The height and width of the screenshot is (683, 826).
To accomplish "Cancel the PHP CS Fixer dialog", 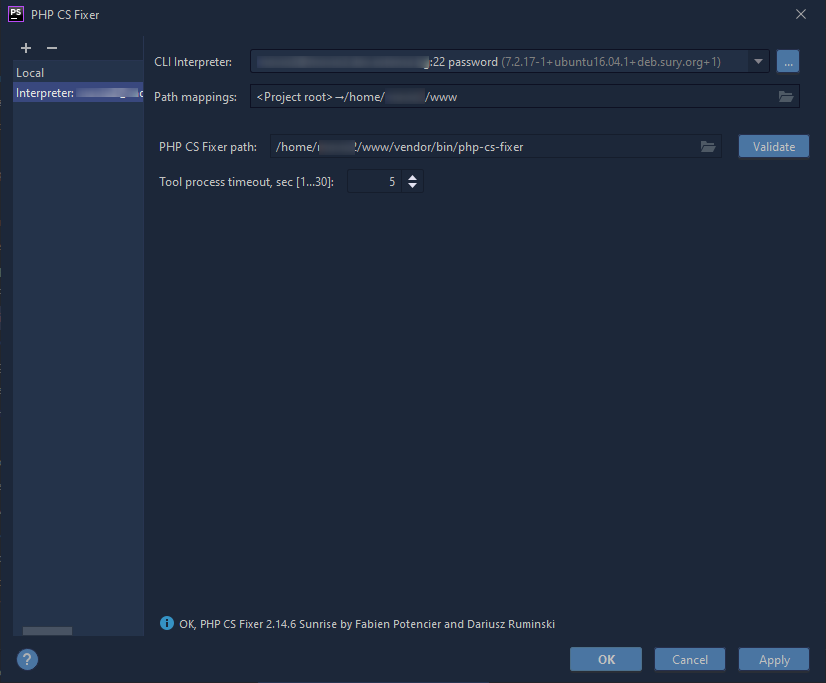I will coord(690,659).
